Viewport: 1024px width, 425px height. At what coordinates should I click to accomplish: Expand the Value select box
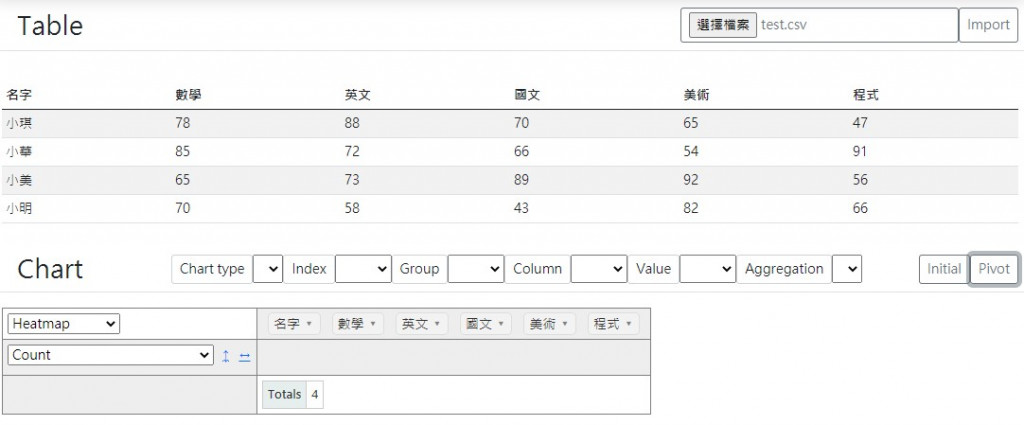(708, 269)
